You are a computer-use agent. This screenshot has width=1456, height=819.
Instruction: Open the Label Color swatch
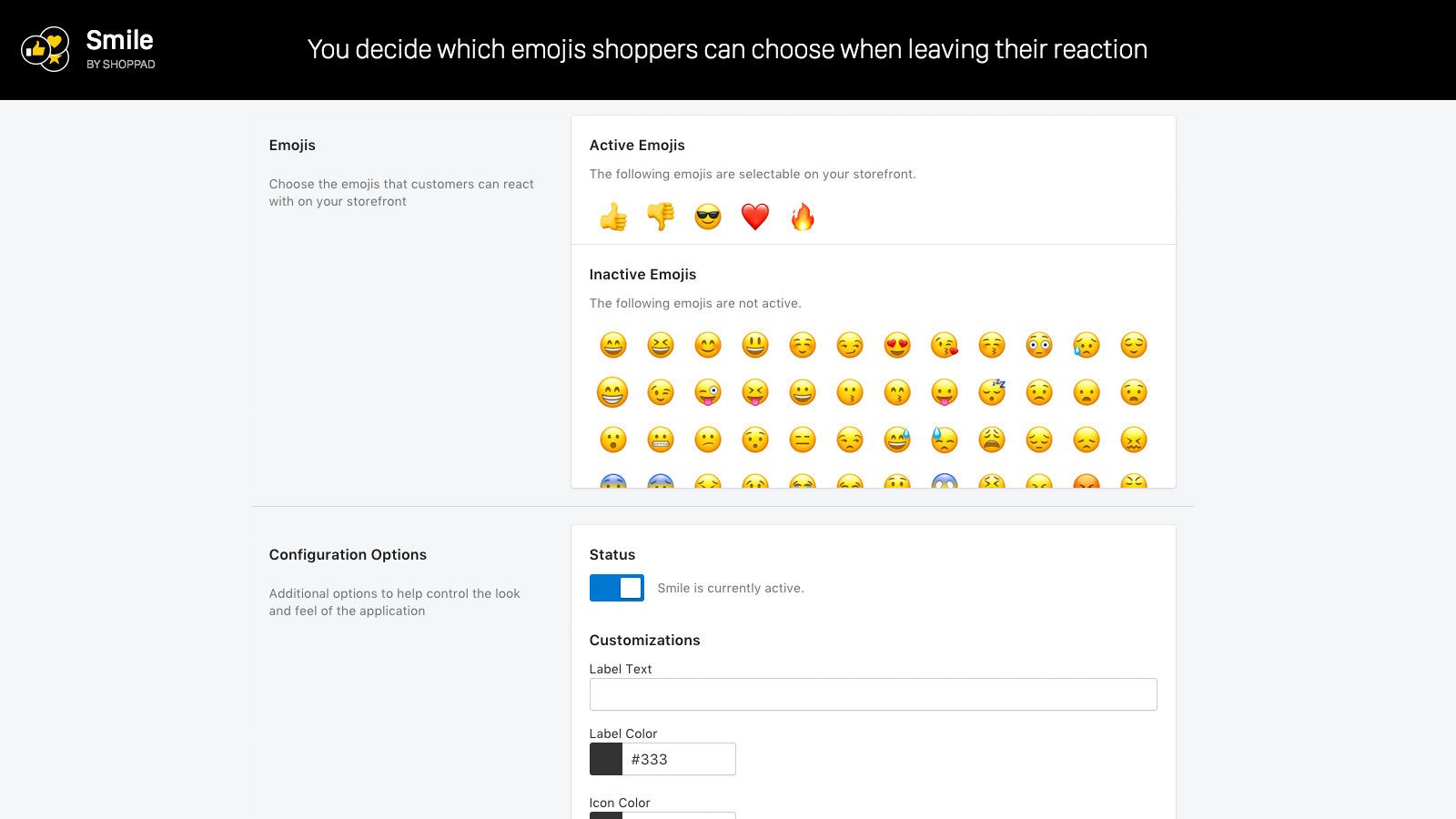point(604,759)
